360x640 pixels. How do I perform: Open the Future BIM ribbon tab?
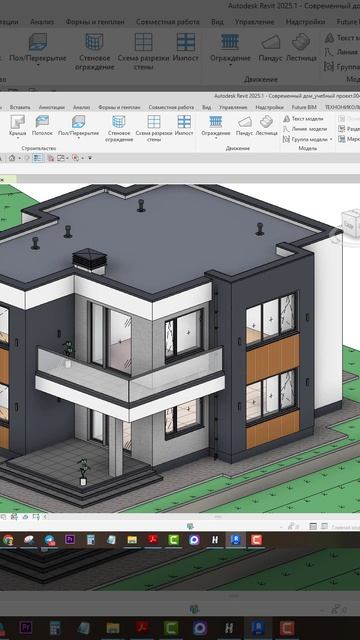pyautogui.click(x=304, y=107)
